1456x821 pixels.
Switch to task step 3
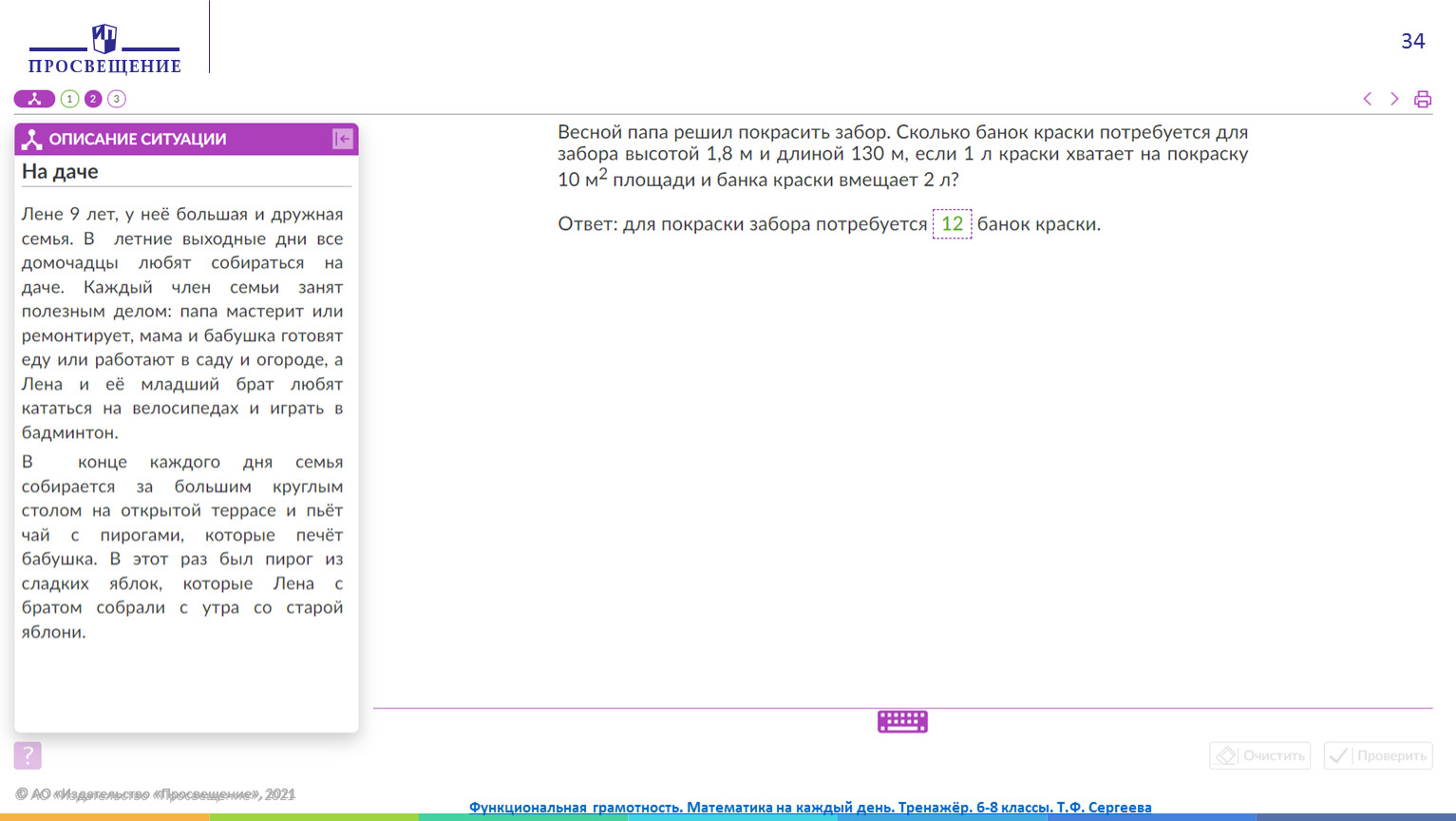[117, 99]
